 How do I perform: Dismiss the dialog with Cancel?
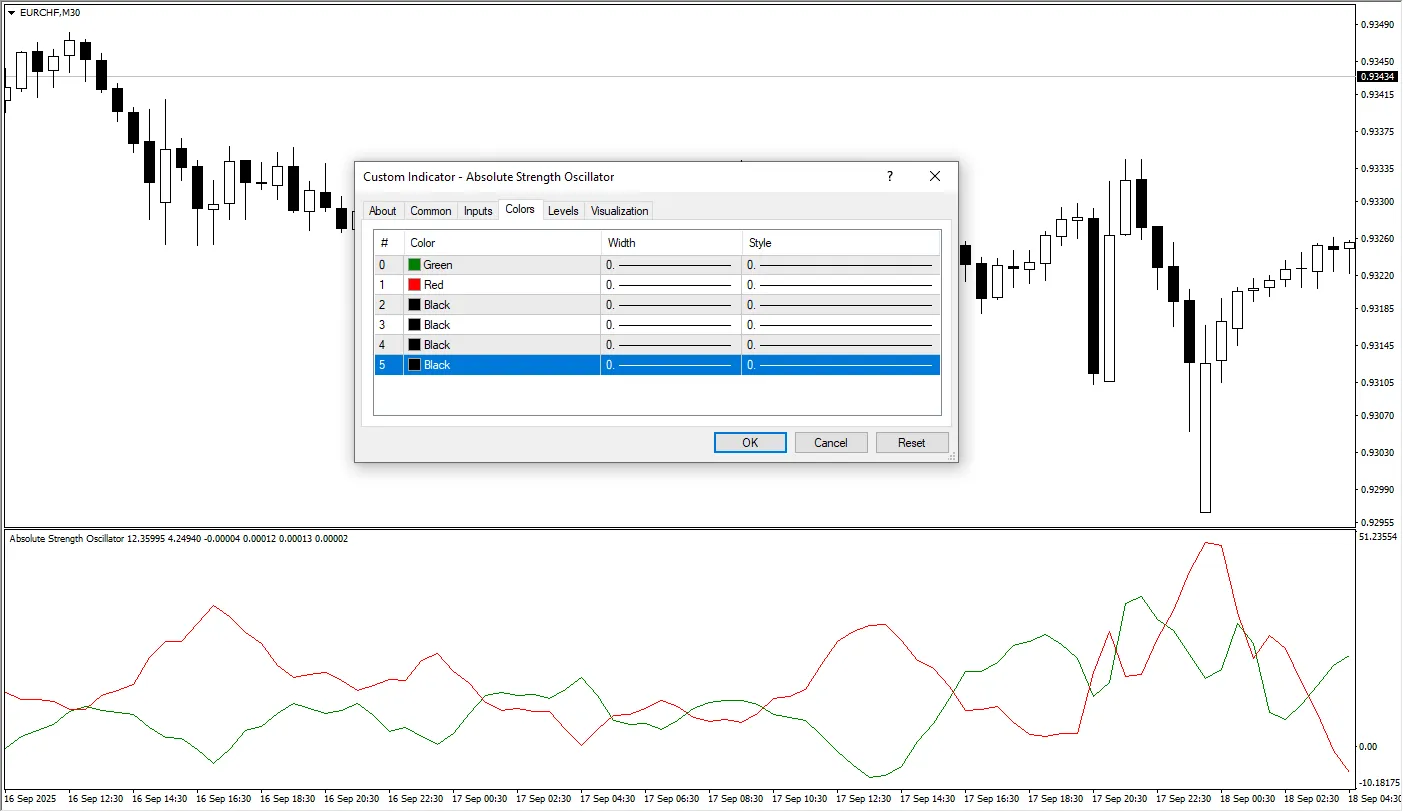click(x=830, y=442)
